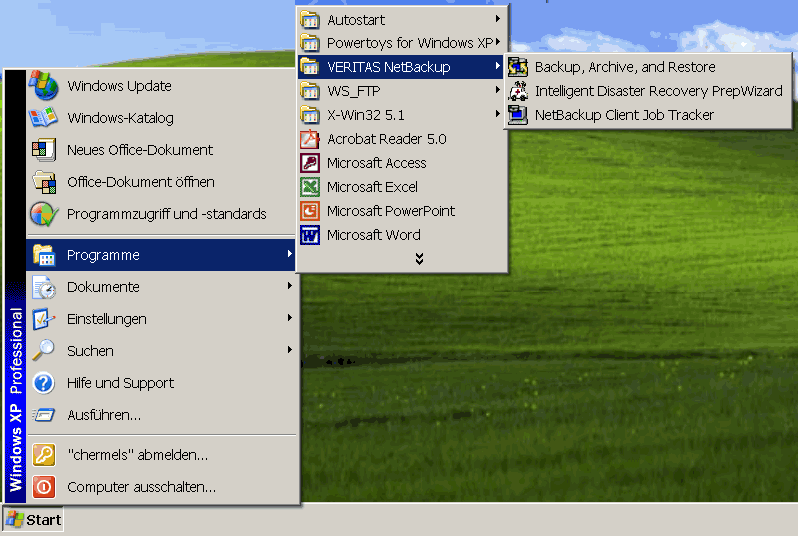
Task: Select Intelligent Disaster Recovery PrepWizard label
Action: point(659,91)
